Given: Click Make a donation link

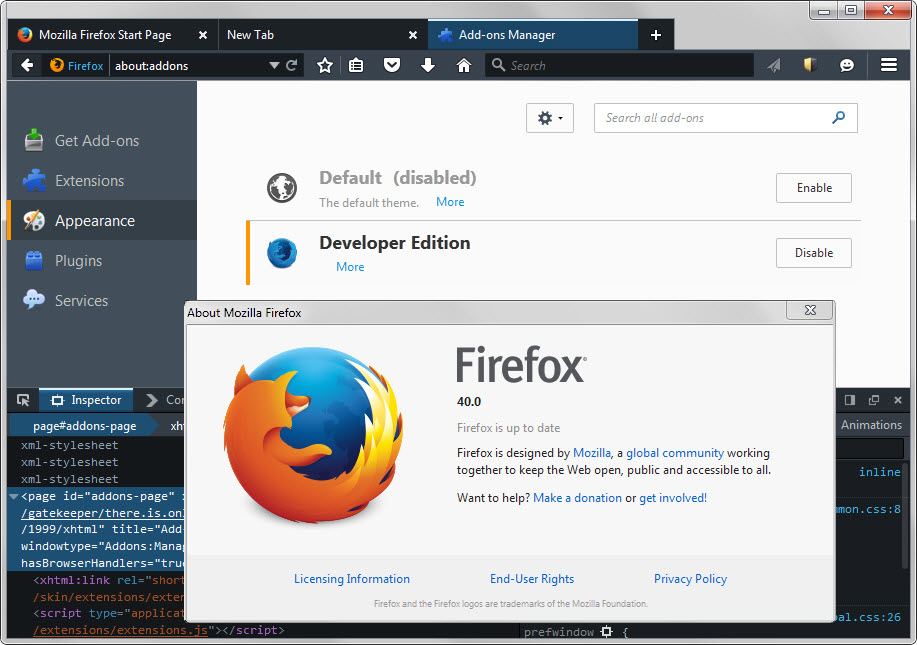Looking at the screenshot, I should pos(577,498).
